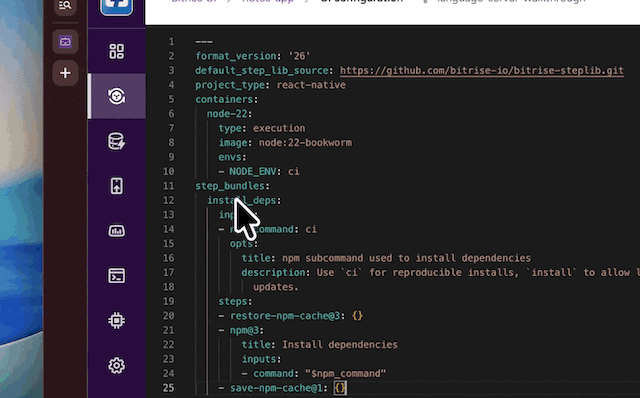Click the containers key on line 5

224,99
